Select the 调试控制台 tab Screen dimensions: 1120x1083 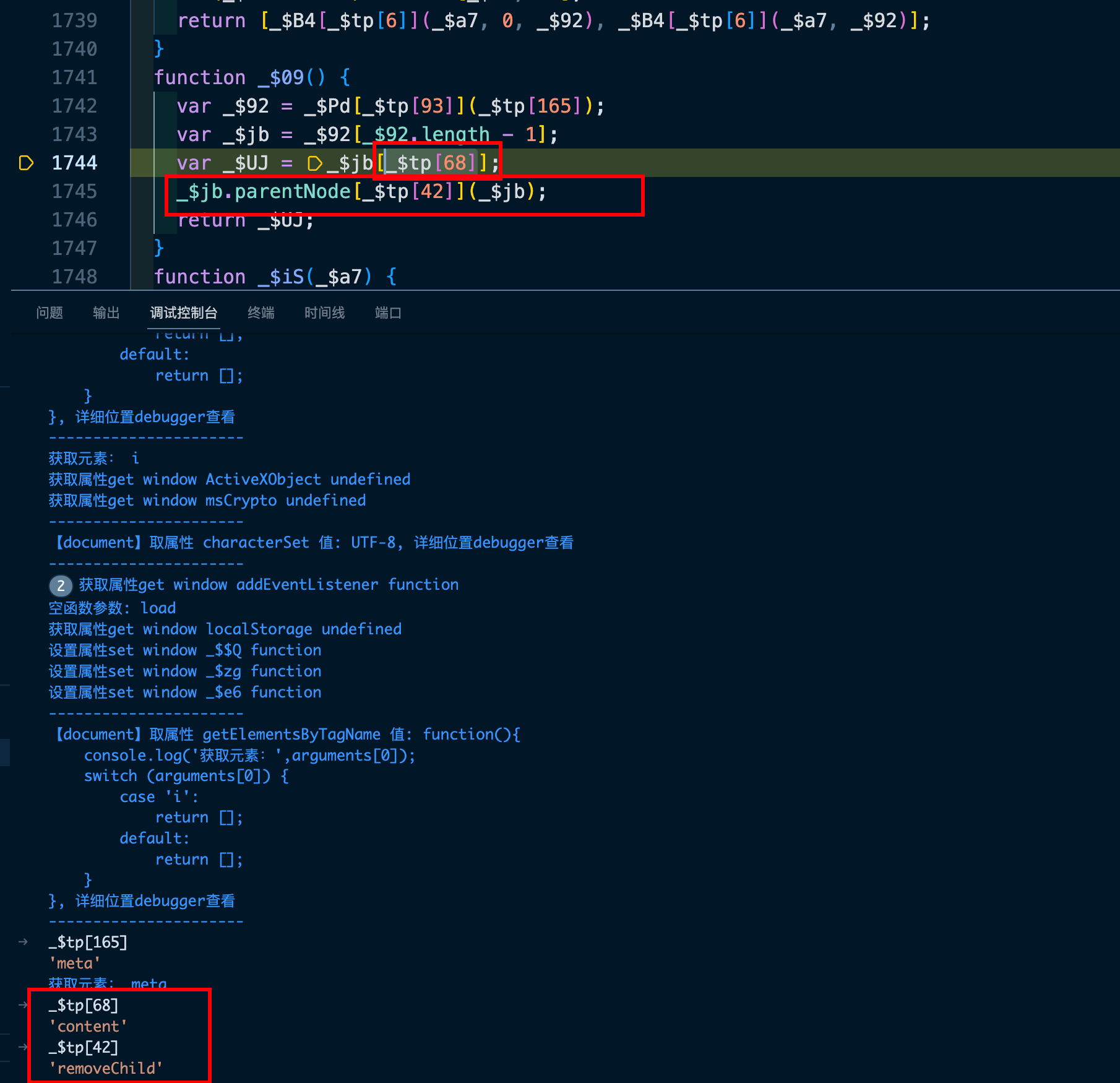[184, 313]
